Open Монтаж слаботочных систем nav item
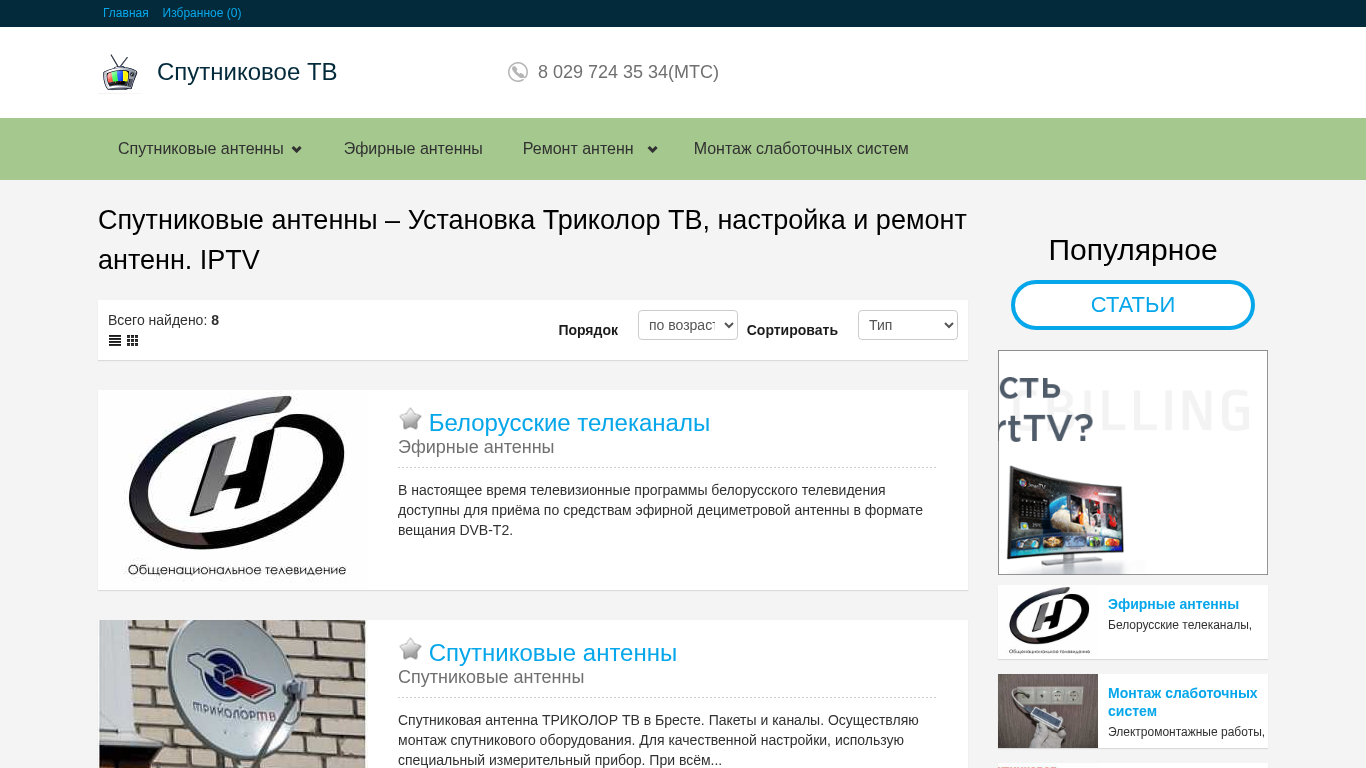Screen dimensions: 1366x768 (x=801, y=149)
